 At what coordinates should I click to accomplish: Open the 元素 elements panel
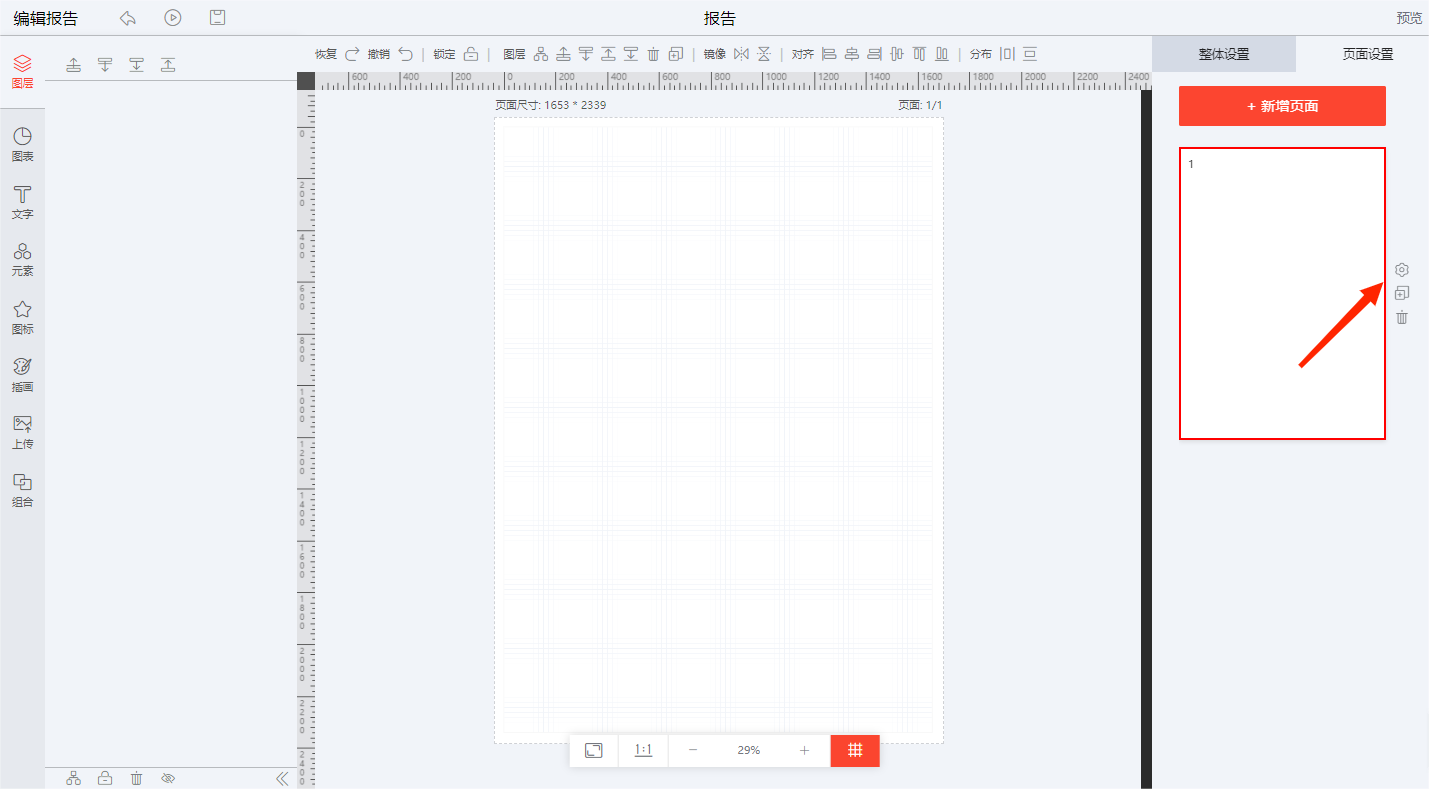[22, 258]
